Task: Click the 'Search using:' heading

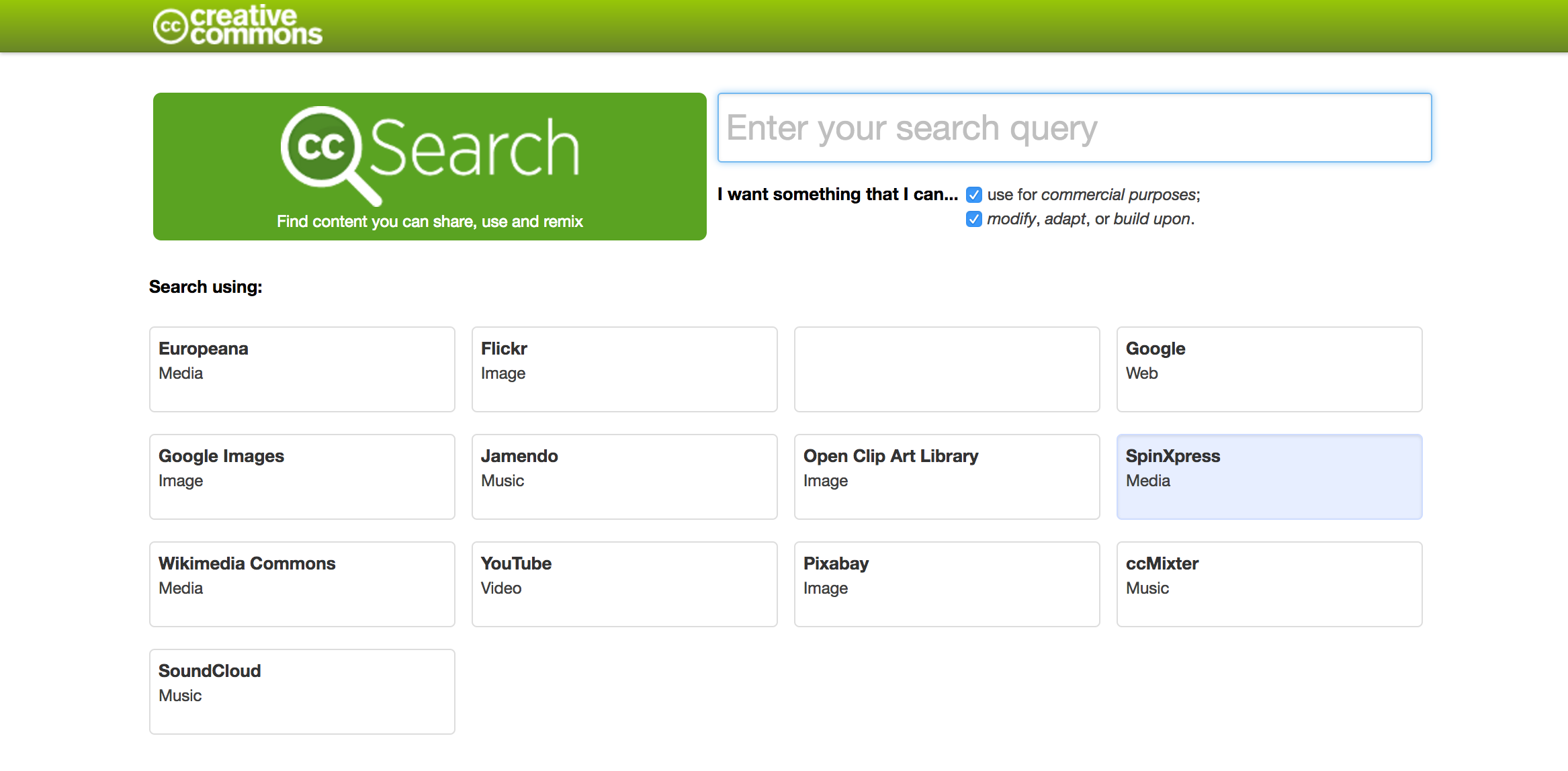Action: (206, 287)
